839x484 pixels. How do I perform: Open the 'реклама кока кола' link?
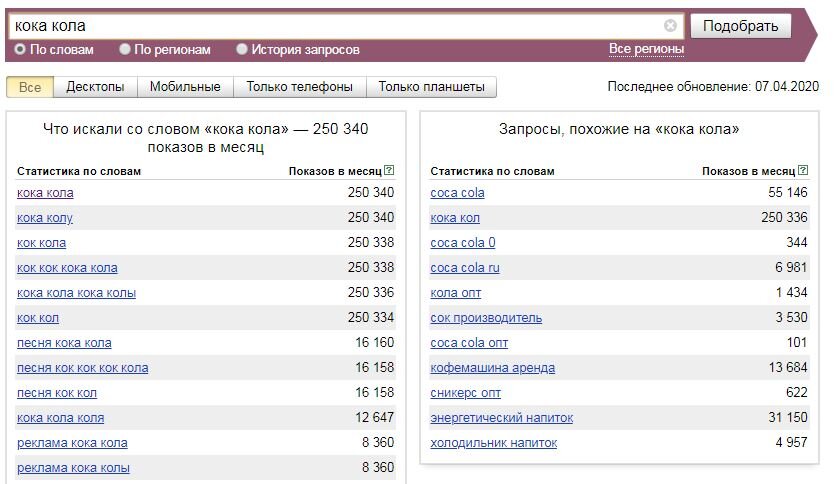pyautogui.click(x=72, y=443)
